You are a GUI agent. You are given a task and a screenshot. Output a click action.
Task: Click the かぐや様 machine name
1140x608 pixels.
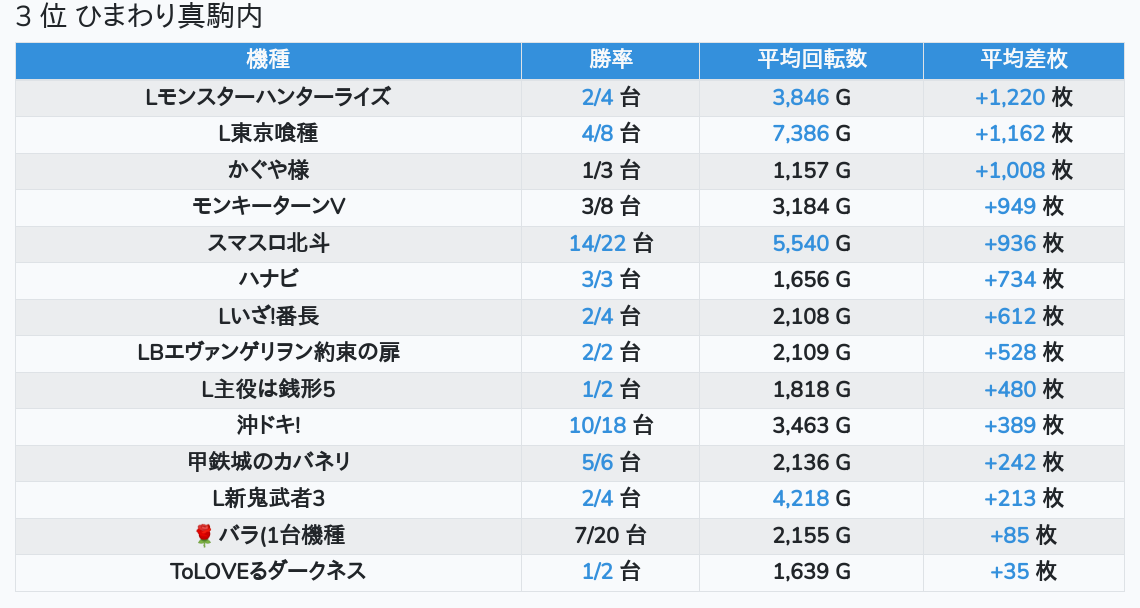point(268,171)
